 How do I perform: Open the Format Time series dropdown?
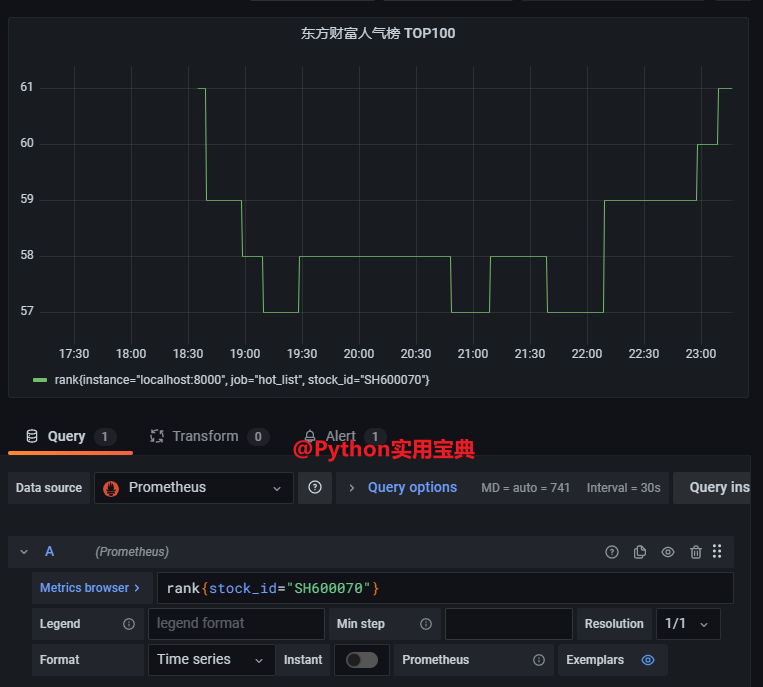tap(211, 660)
